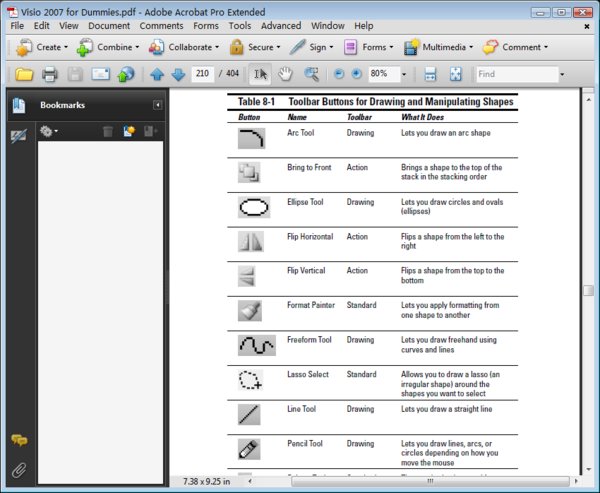Image resolution: width=600 pixels, height=493 pixels.
Task: Go to next page with down arrow
Action: coord(177,74)
